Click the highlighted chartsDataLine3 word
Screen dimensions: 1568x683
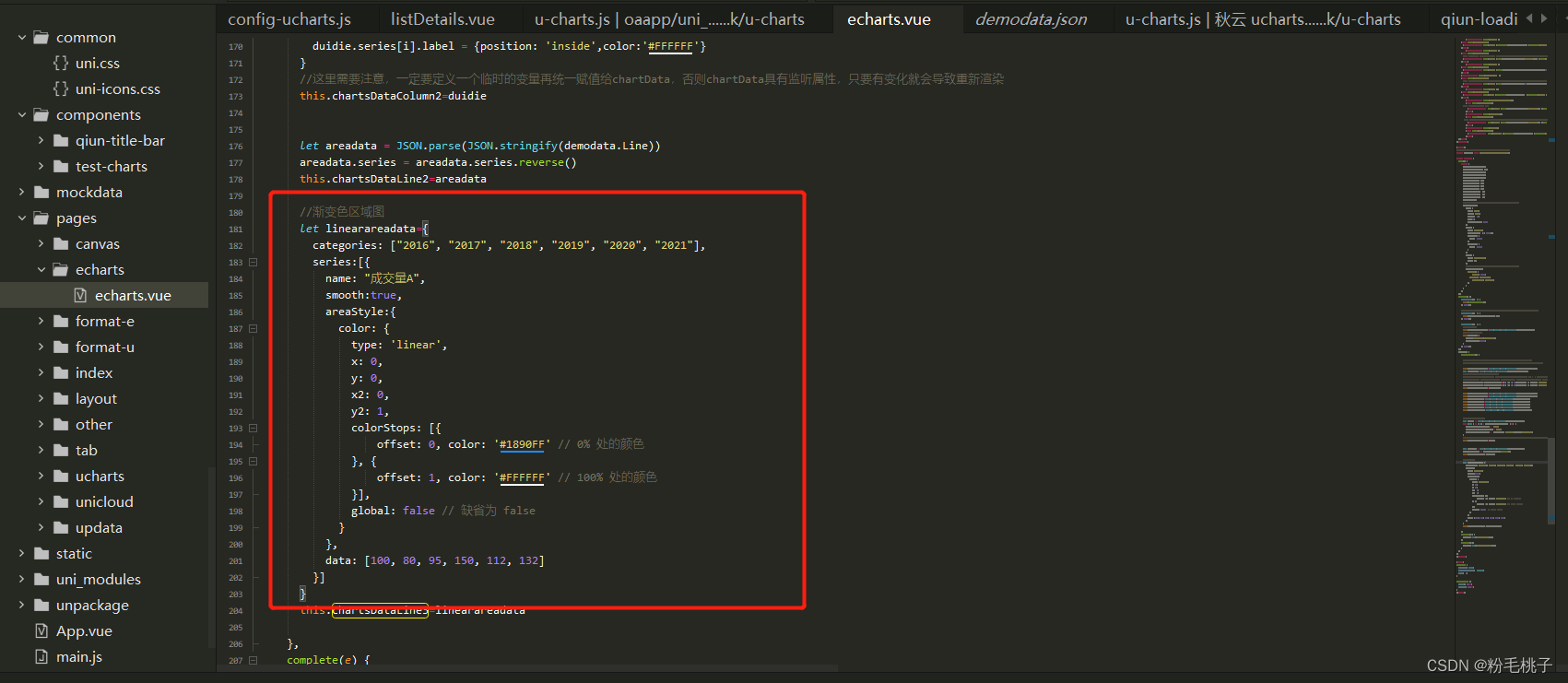(x=380, y=610)
